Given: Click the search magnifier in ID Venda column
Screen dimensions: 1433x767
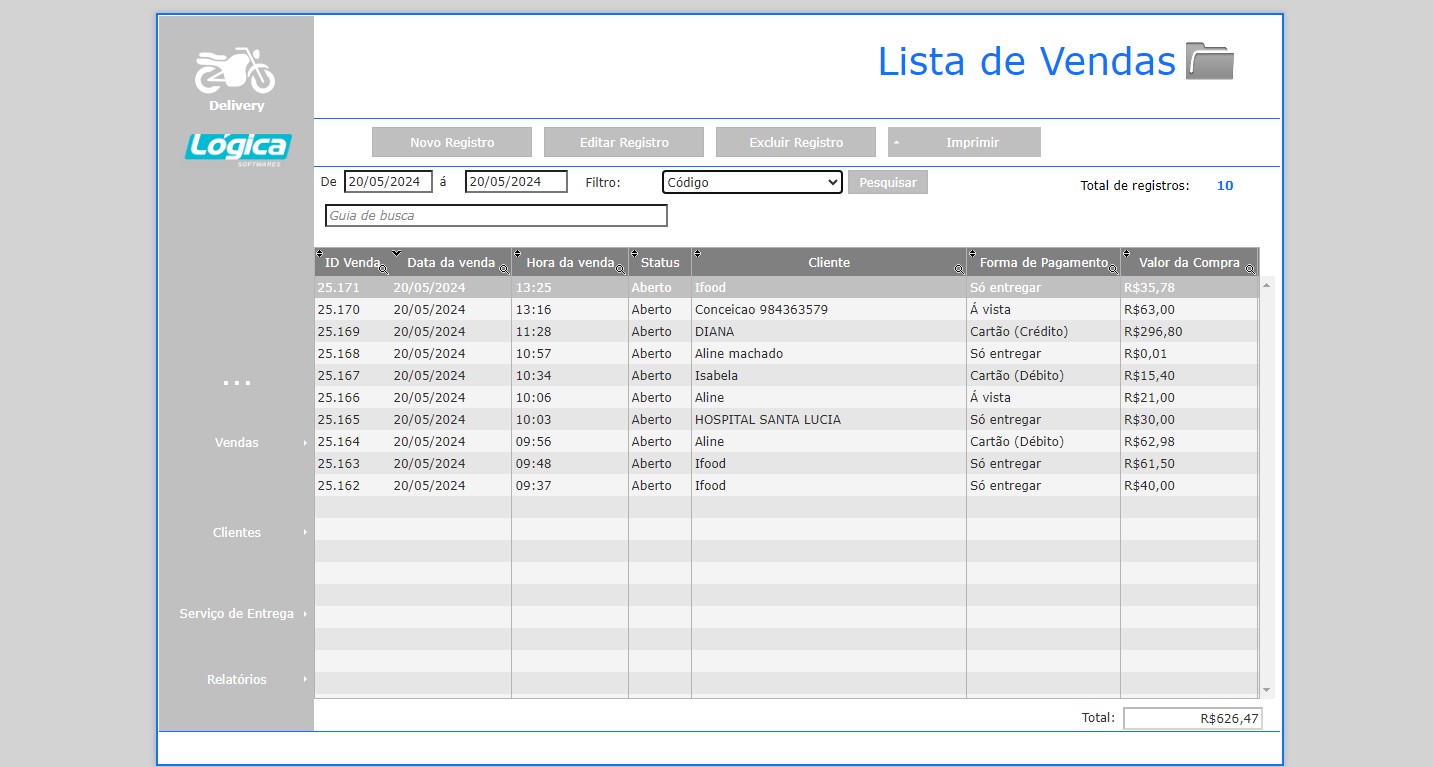Looking at the screenshot, I should coord(383,269).
